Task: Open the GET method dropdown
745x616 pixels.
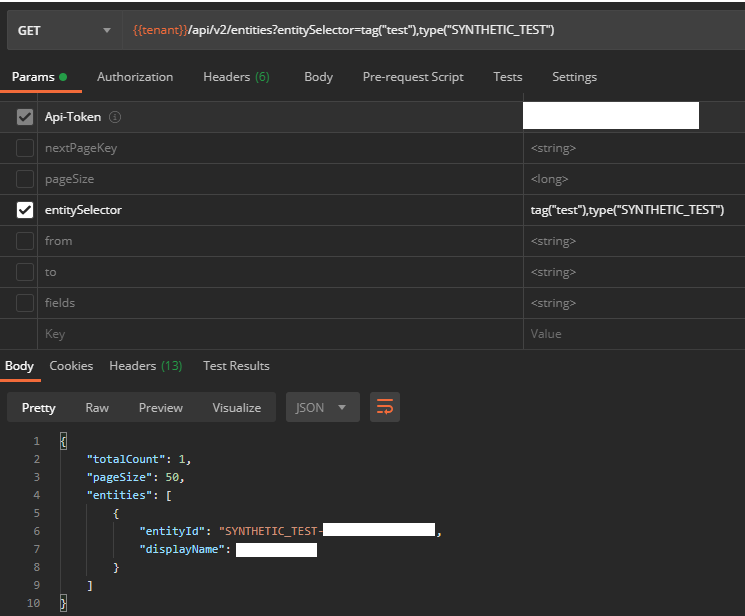Action: click(x=63, y=30)
